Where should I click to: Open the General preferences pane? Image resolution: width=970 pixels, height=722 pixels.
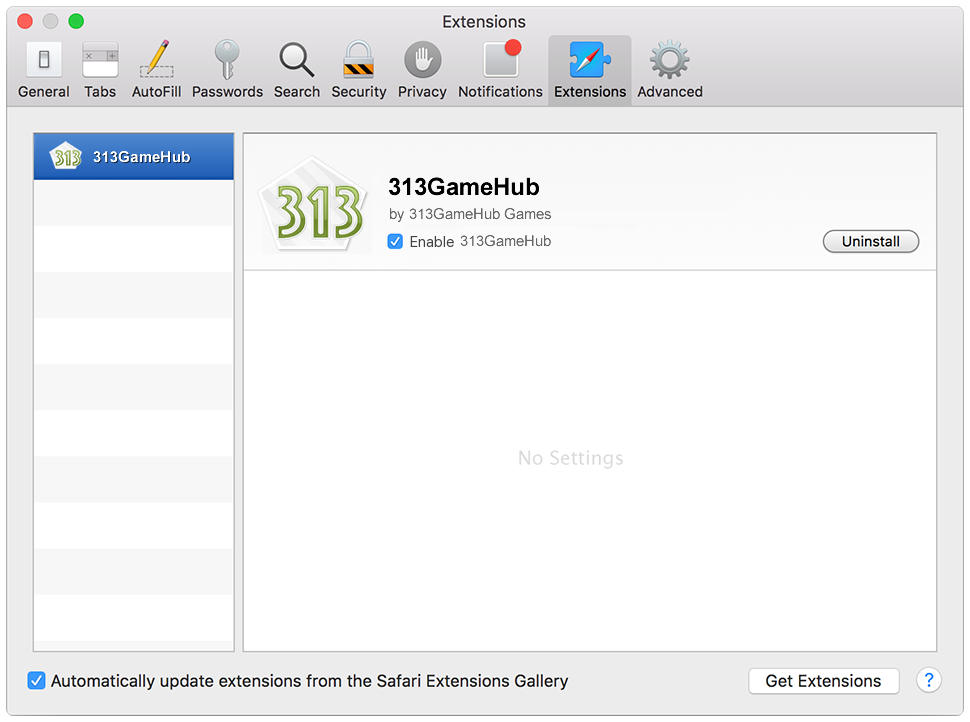44,70
